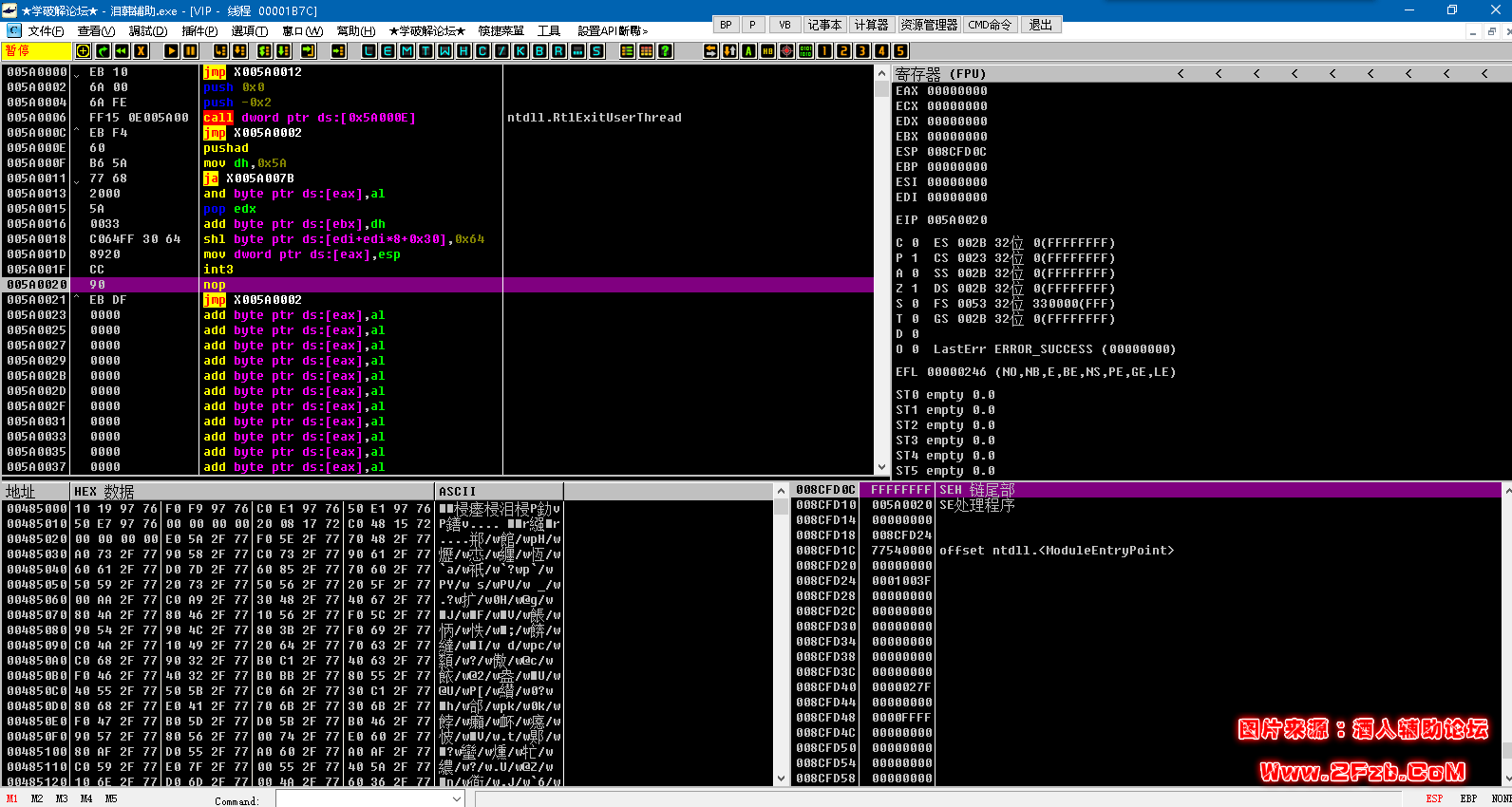
Task: Open the 查看(V) menu
Action: 96,31
